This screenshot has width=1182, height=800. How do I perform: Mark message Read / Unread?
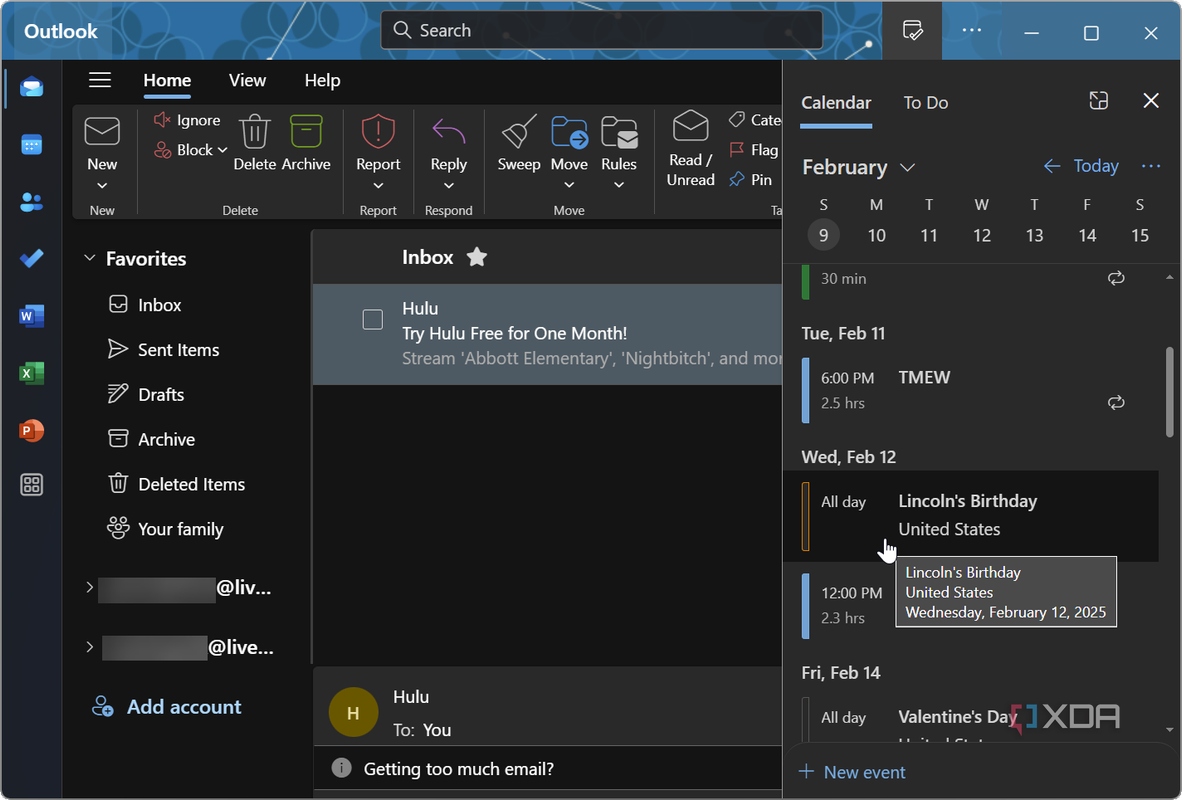691,149
